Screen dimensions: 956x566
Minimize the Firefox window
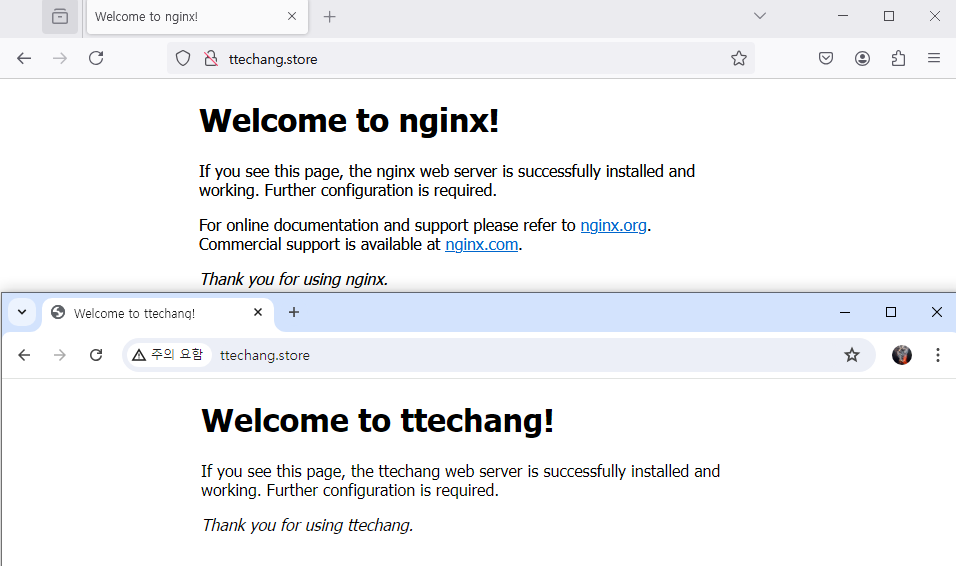pos(843,16)
